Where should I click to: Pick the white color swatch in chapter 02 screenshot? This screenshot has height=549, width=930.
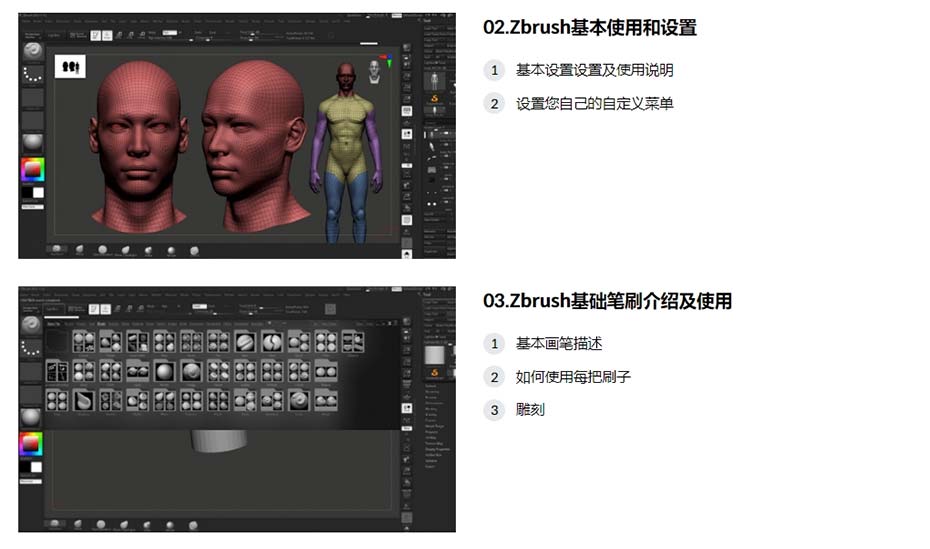[39, 193]
